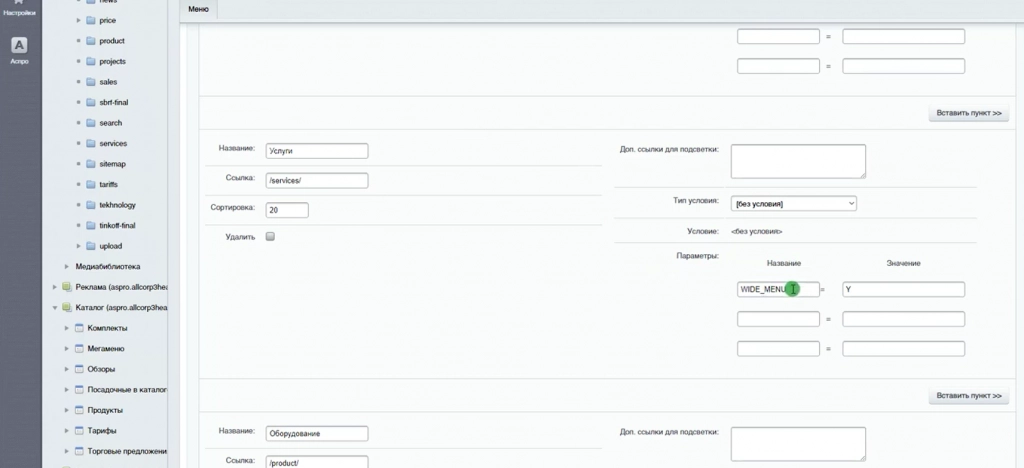Click the Тарифы infoblock icon

[79, 431]
